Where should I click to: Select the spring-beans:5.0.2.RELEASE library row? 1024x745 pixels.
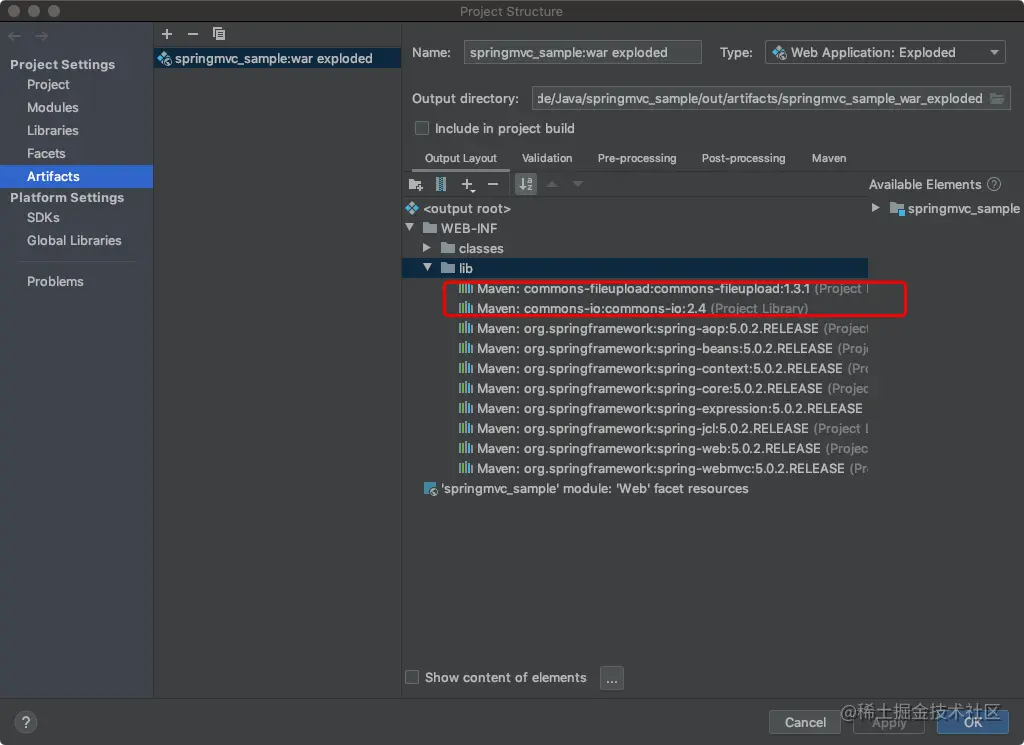(663, 349)
